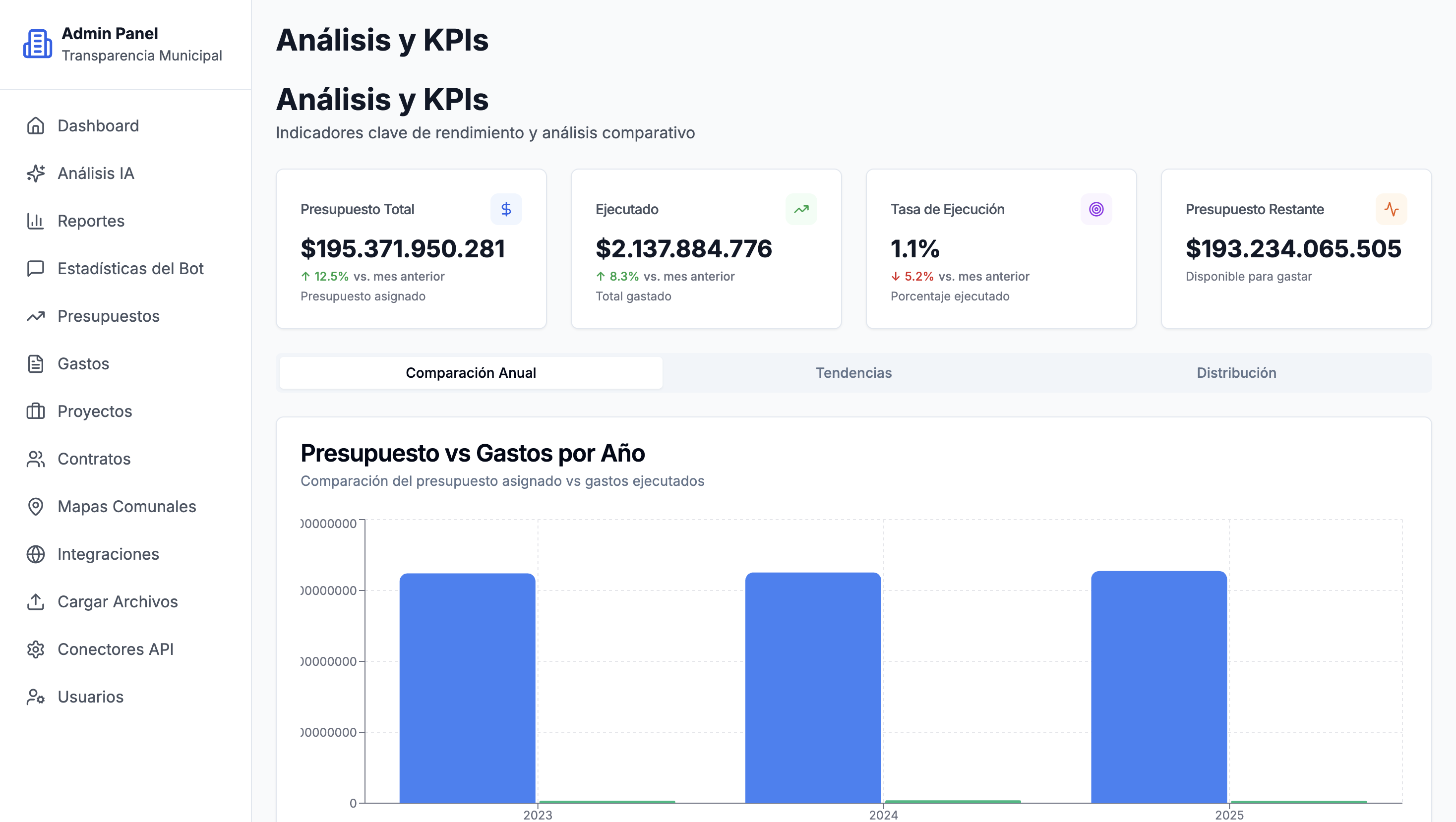Click the Mapas Comunales location pin icon

36,507
